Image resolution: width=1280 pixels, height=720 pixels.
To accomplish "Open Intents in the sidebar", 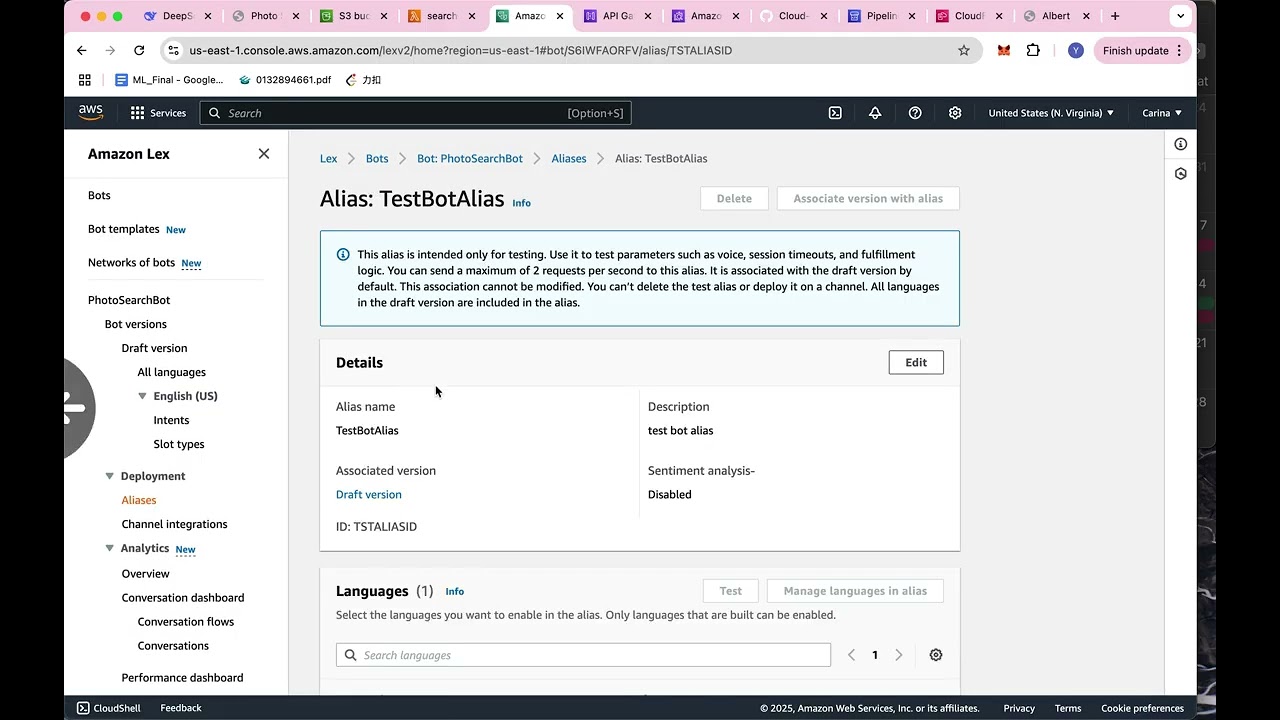I will tap(171, 420).
